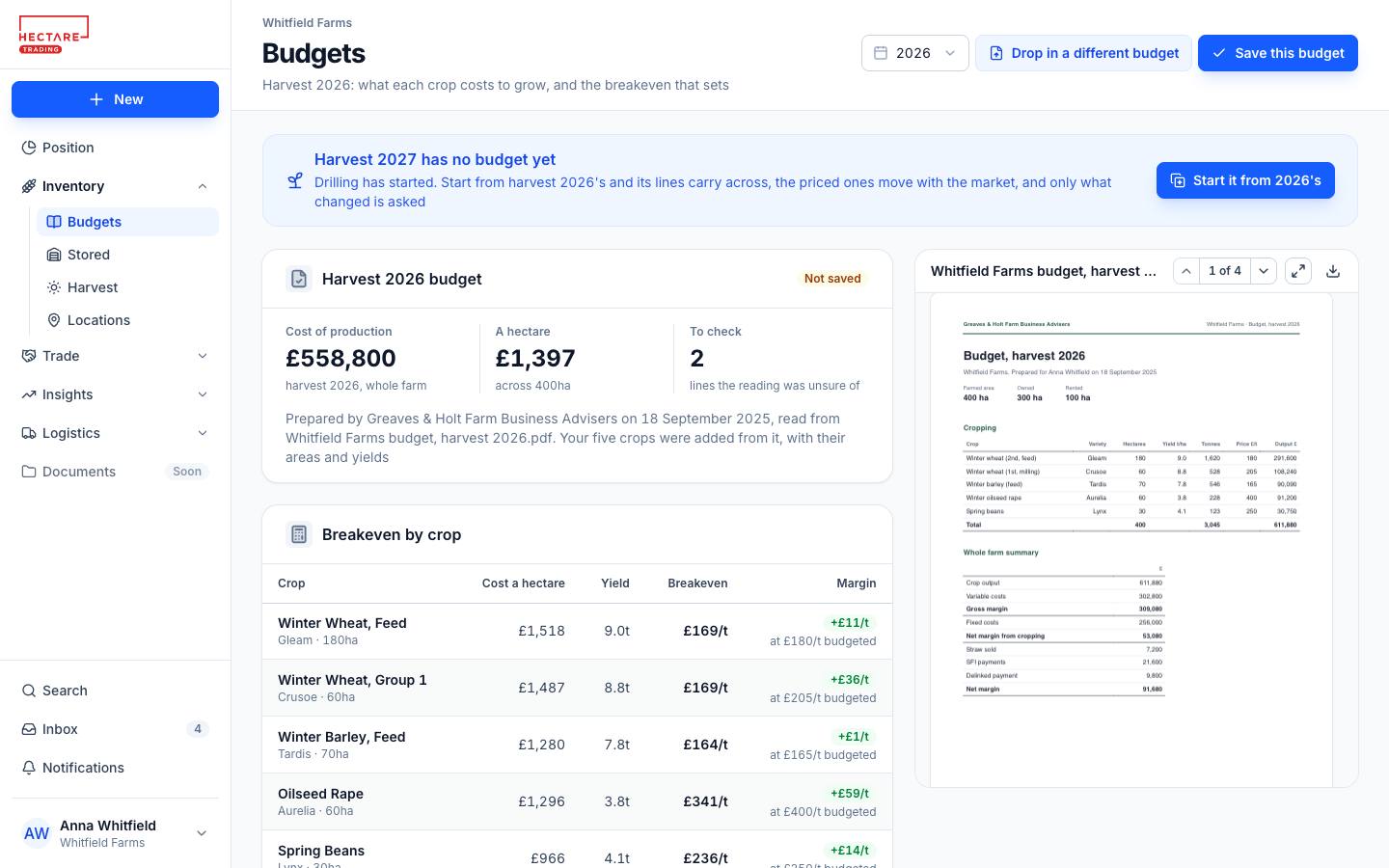Click the New button
1389x868 pixels.
(115, 99)
